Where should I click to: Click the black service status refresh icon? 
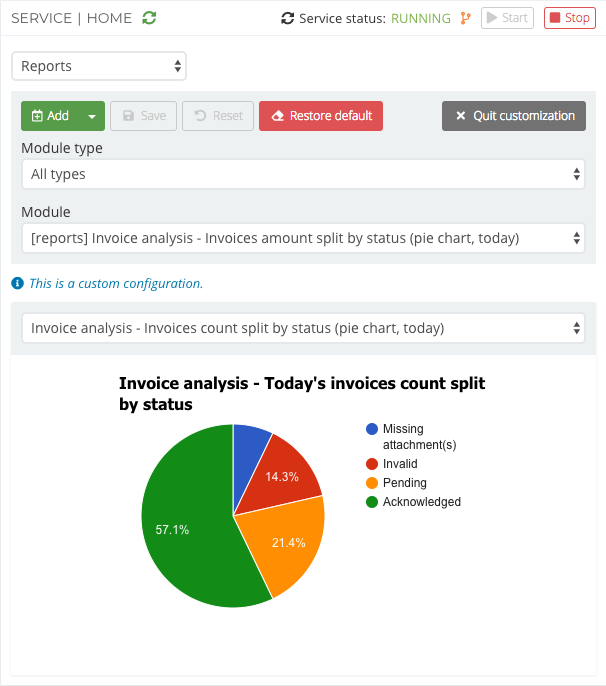tap(288, 18)
